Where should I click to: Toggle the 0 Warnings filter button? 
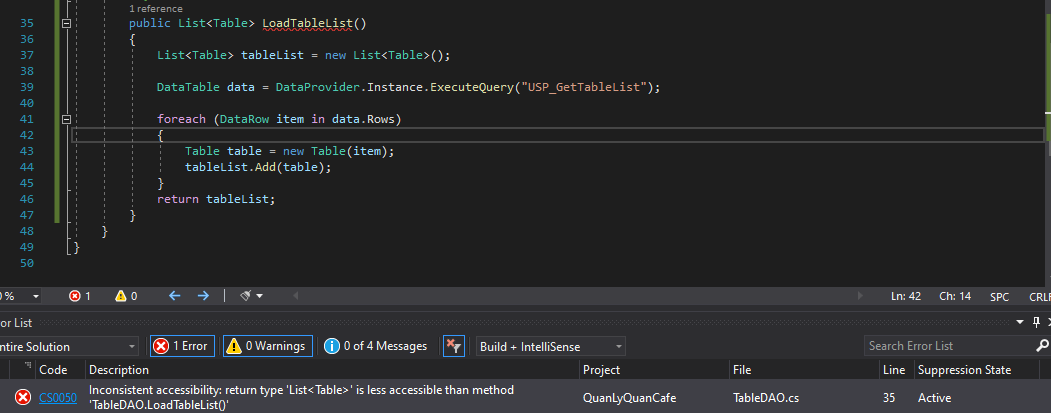(267, 346)
